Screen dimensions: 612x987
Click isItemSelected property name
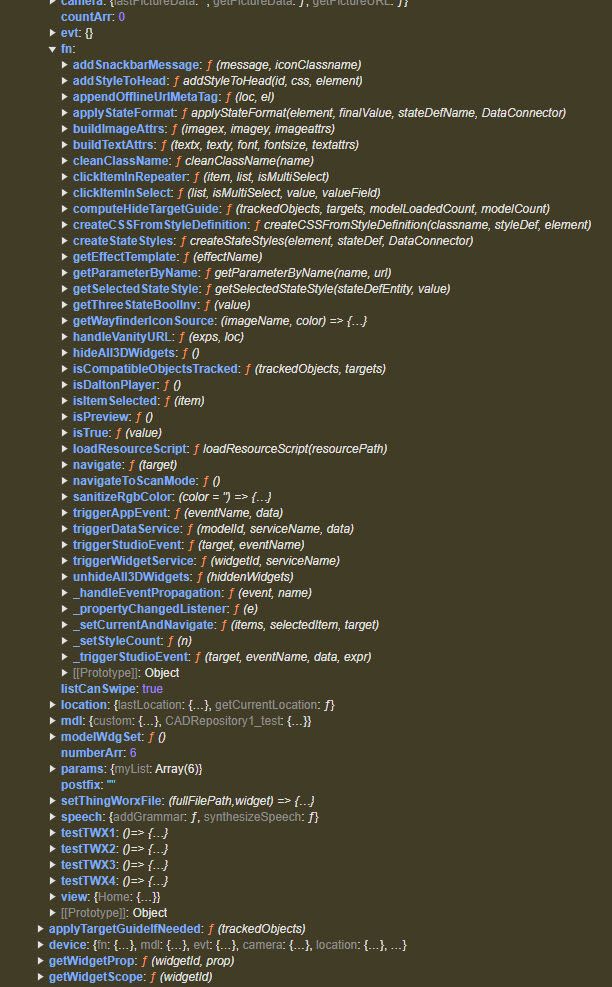tap(115, 401)
